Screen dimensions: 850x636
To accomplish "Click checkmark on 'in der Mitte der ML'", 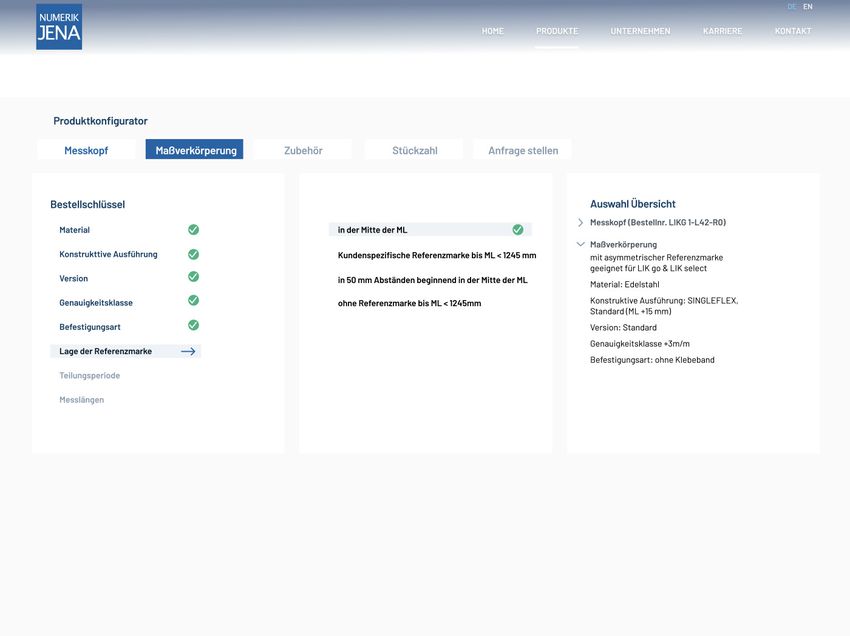I will point(517,230).
